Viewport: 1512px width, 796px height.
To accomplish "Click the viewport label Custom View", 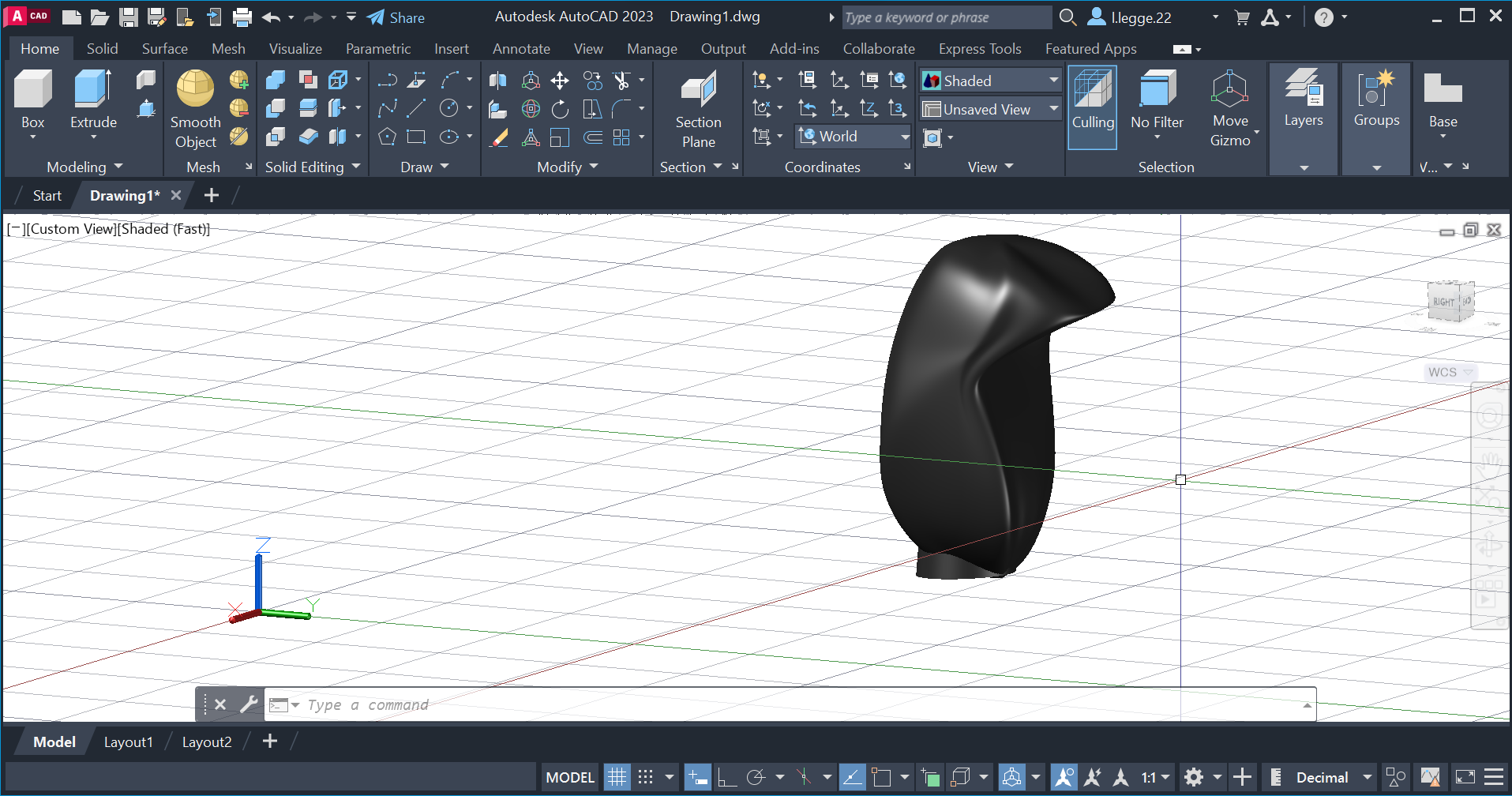I will click(72, 229).
